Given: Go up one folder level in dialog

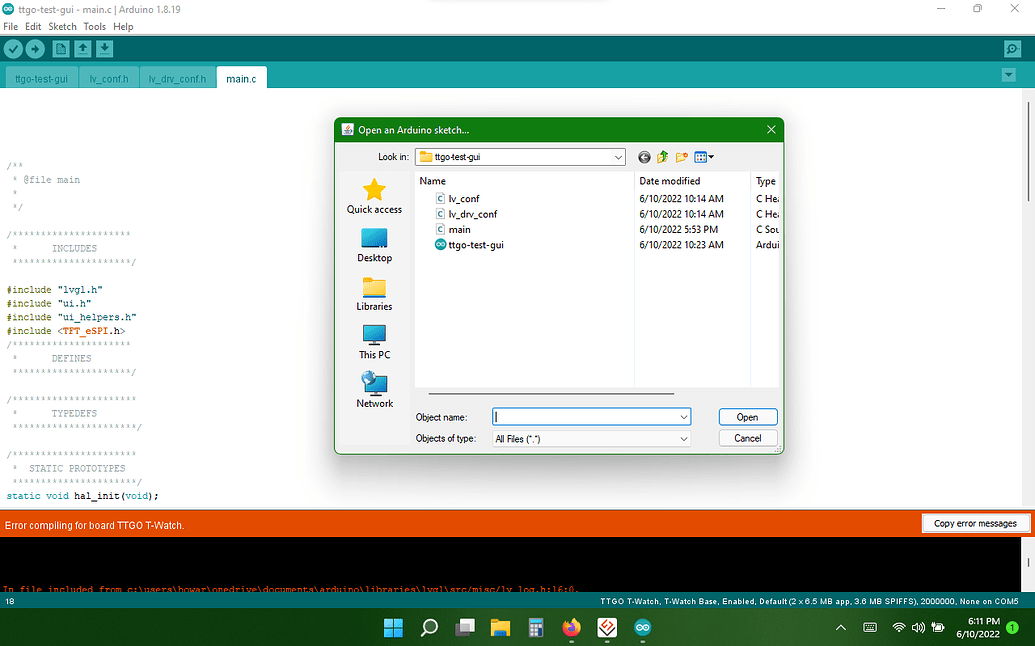Looking at the screenshot, I should (662, 157).
